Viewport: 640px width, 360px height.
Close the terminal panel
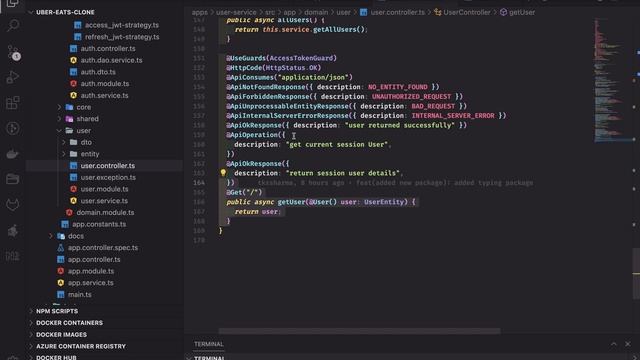click(628, 344)
